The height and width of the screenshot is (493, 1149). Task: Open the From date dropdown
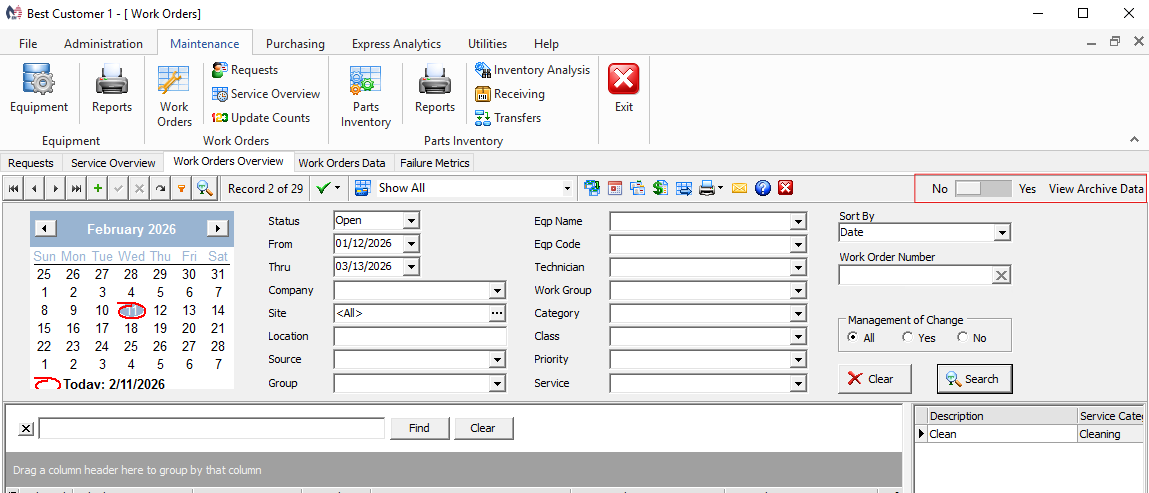coord(410,244)
